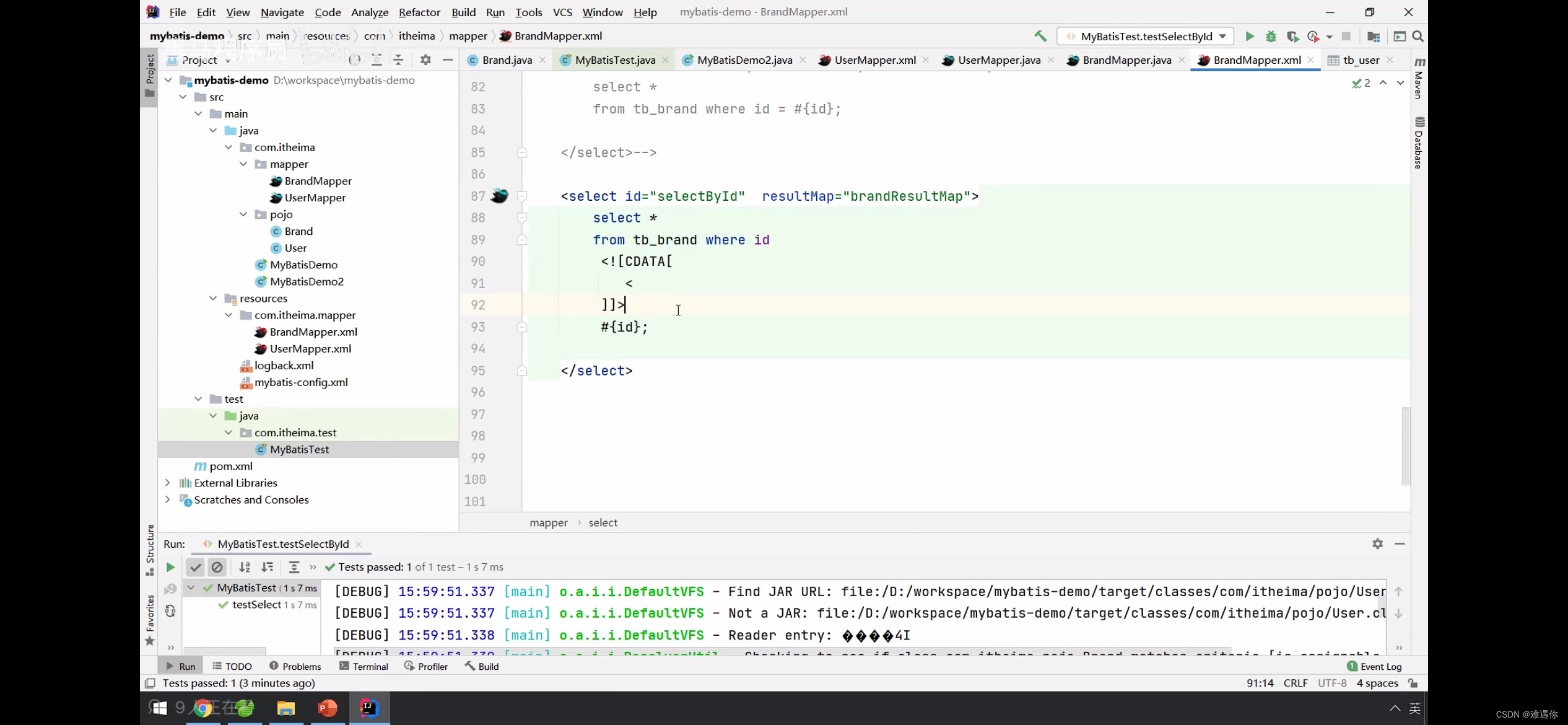This screenshot has height=725, width=1568.
Task: Click Collapse All in Project panel
Action: tap(398, 59)
